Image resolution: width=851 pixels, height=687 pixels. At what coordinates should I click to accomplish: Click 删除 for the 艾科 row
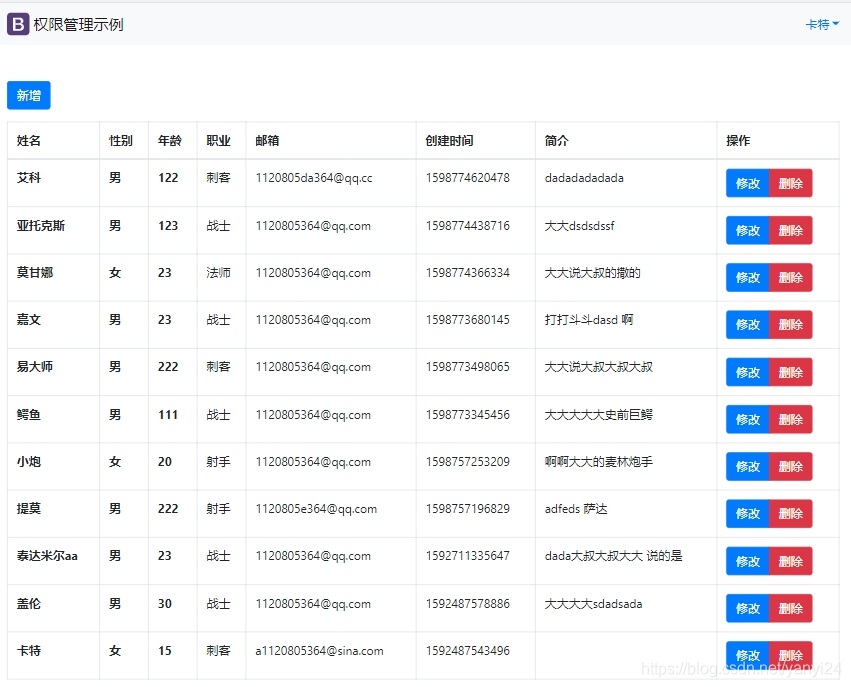click(791, 183)
